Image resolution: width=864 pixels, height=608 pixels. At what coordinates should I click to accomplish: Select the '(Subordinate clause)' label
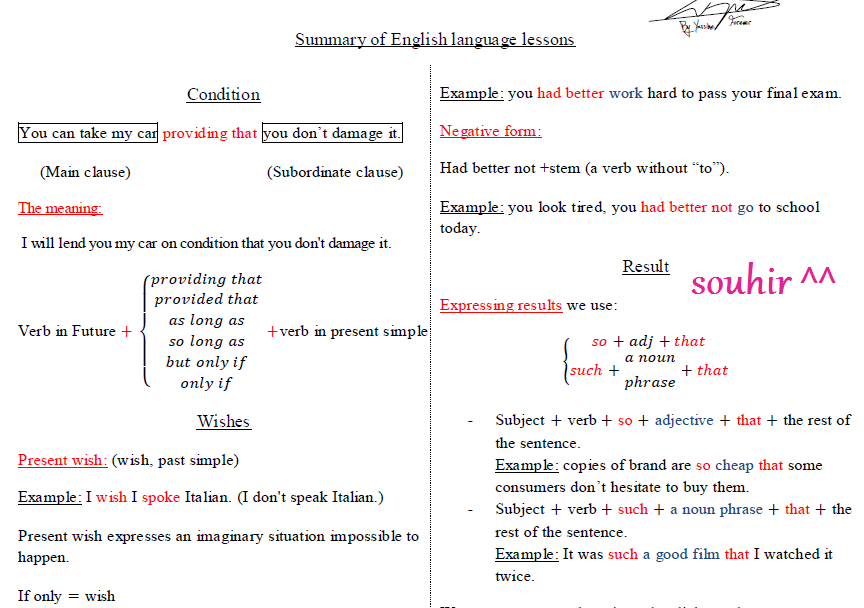point(335,172)
